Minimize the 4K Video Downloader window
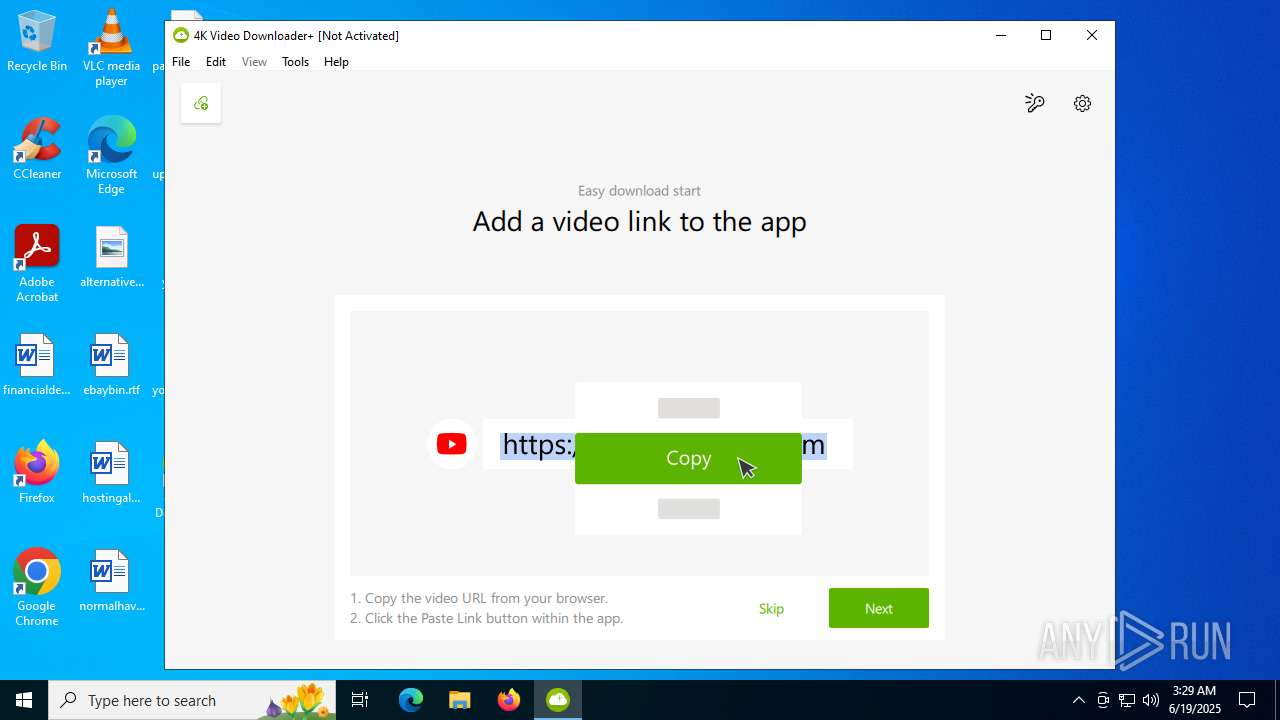This screenshot has height=720, width=1280. pyautogui.click(x=1000, y=35)
